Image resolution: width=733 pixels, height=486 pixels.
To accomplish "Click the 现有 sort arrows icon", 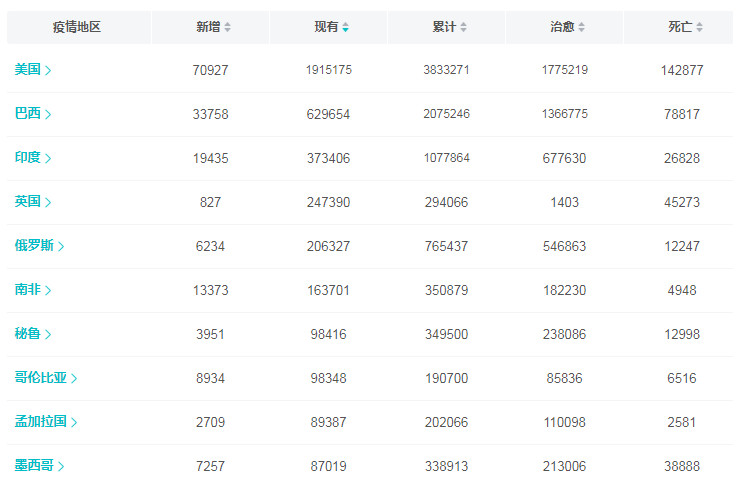I will tap(345, 28).
